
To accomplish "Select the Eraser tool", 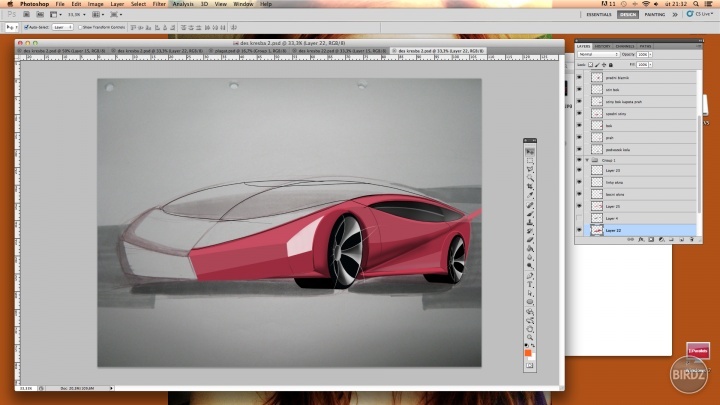I will (530, 240).
